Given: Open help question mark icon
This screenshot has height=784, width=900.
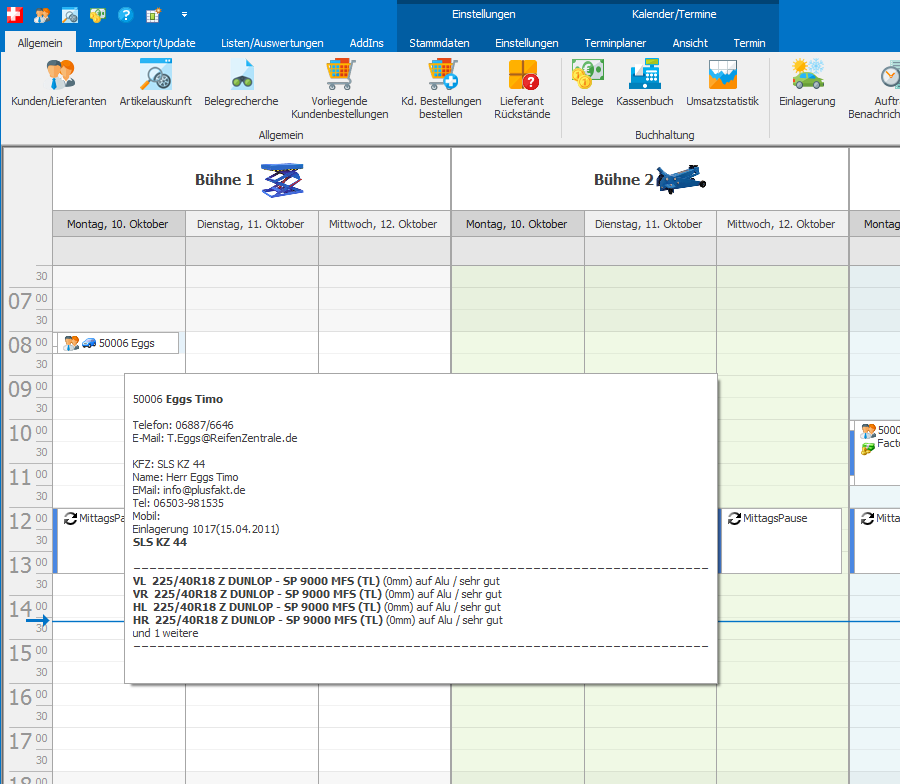Looking at the screenshot, I should pyautogui.click(x=125, y=15).
